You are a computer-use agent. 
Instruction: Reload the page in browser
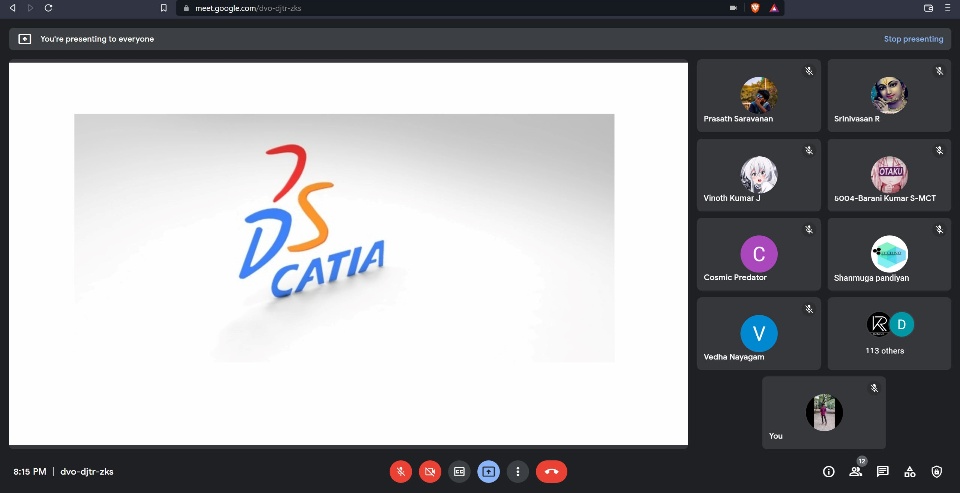[x=48, y=8]
